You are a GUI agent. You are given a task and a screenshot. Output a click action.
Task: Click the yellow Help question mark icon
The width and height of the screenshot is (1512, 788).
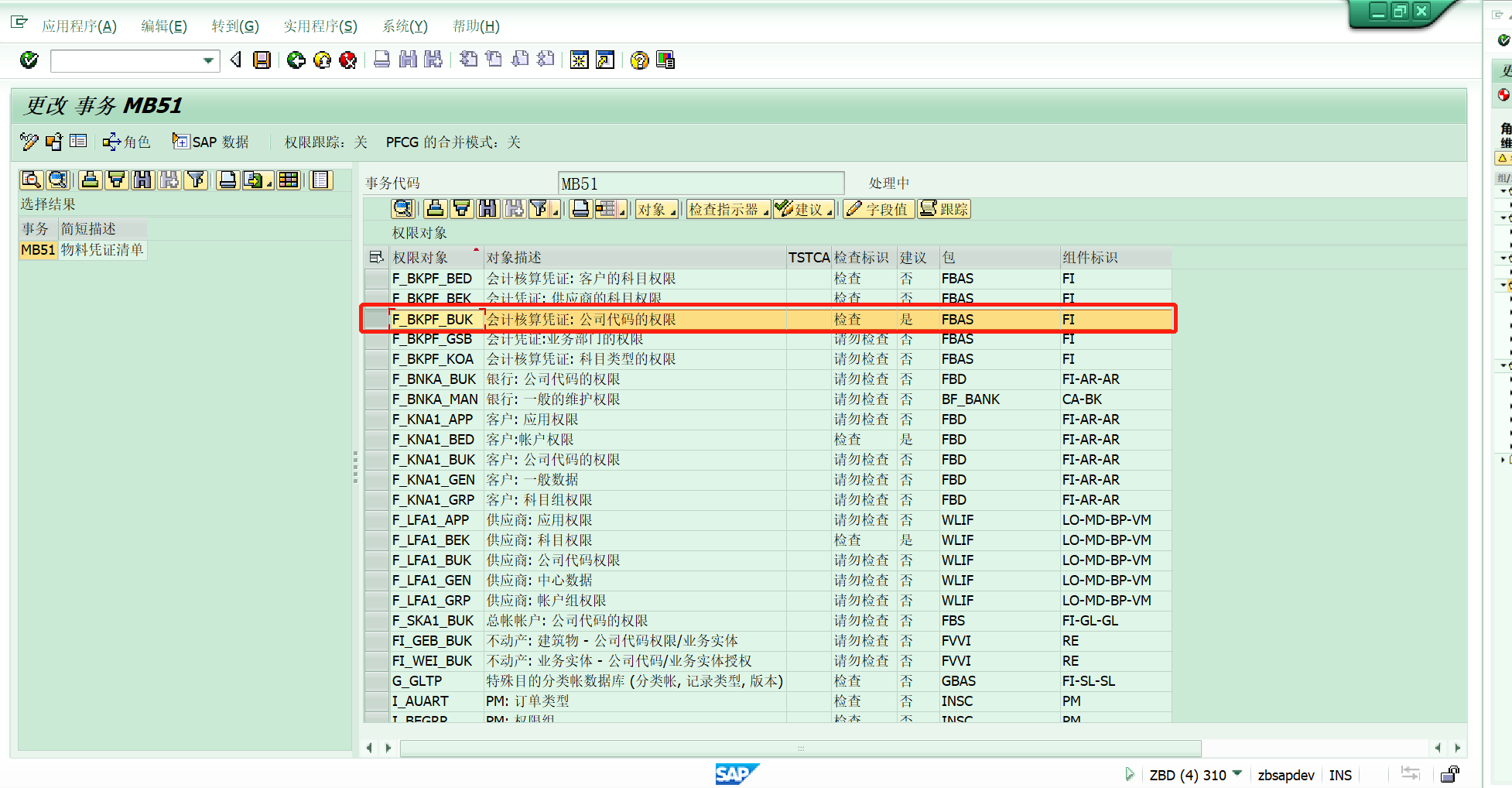tap(639, 60)
